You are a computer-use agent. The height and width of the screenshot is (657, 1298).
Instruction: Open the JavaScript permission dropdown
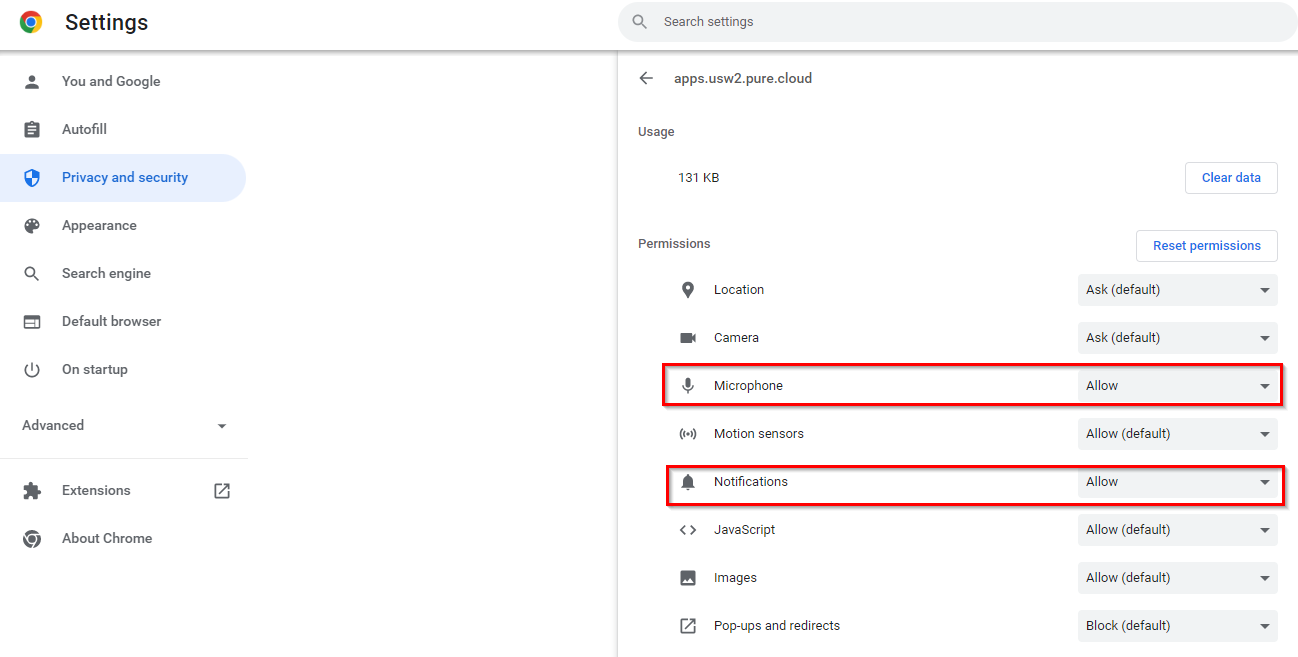pyautogui.click(x=1177, y=530)
